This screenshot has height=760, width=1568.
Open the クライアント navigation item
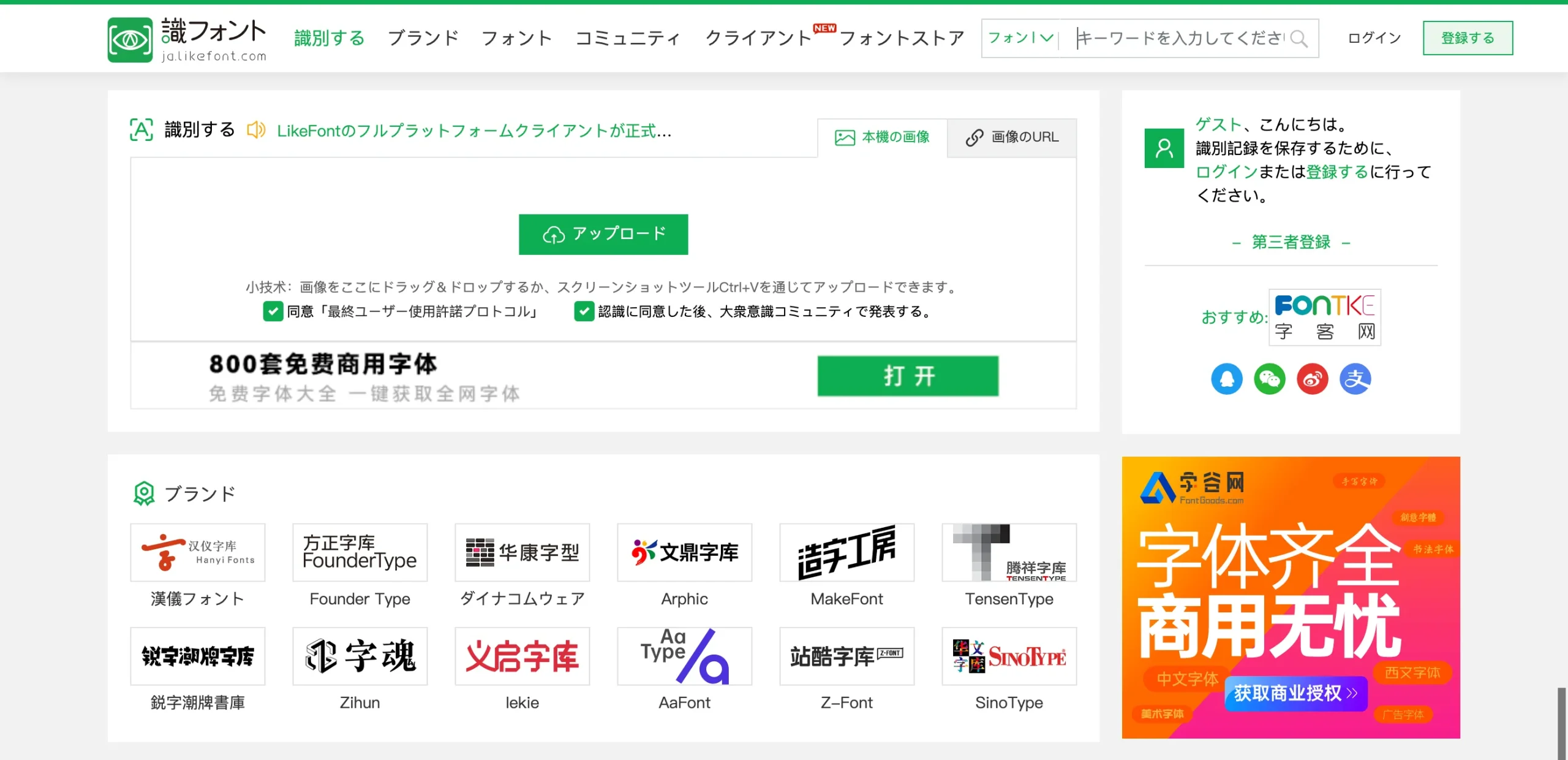point(759,38)
